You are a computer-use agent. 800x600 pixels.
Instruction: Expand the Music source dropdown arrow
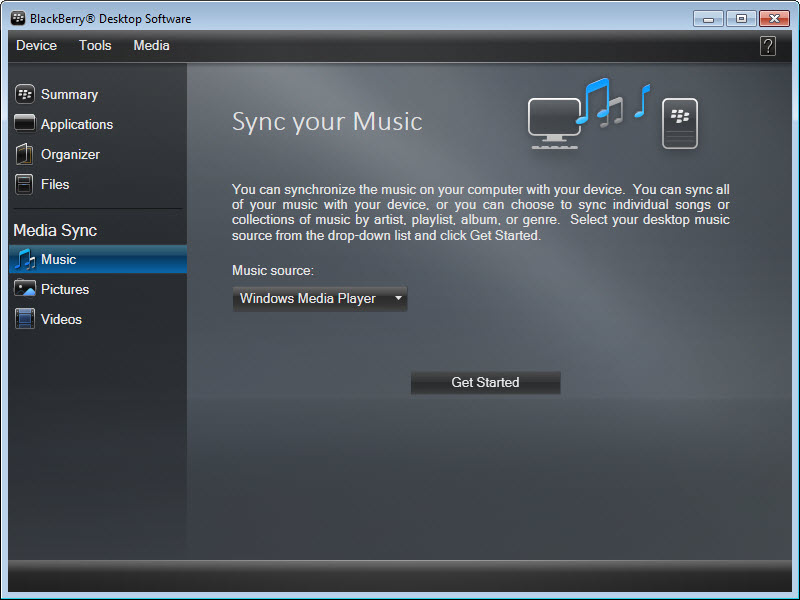(x=398, y=298)
